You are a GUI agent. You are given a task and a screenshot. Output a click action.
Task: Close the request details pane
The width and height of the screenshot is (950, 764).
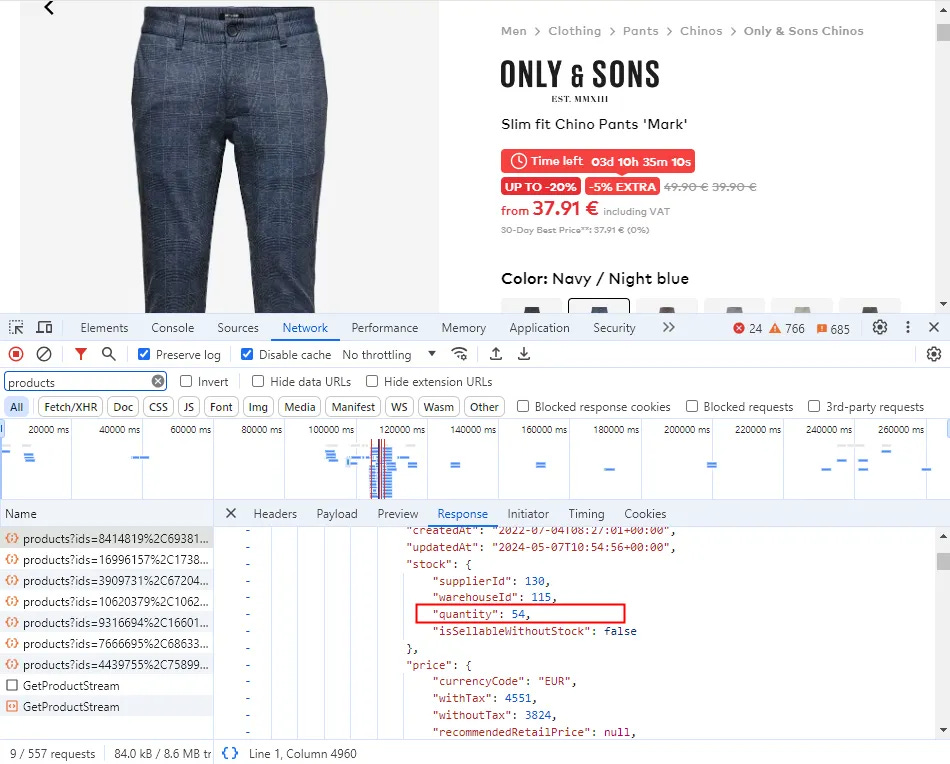tap(231, 513)
